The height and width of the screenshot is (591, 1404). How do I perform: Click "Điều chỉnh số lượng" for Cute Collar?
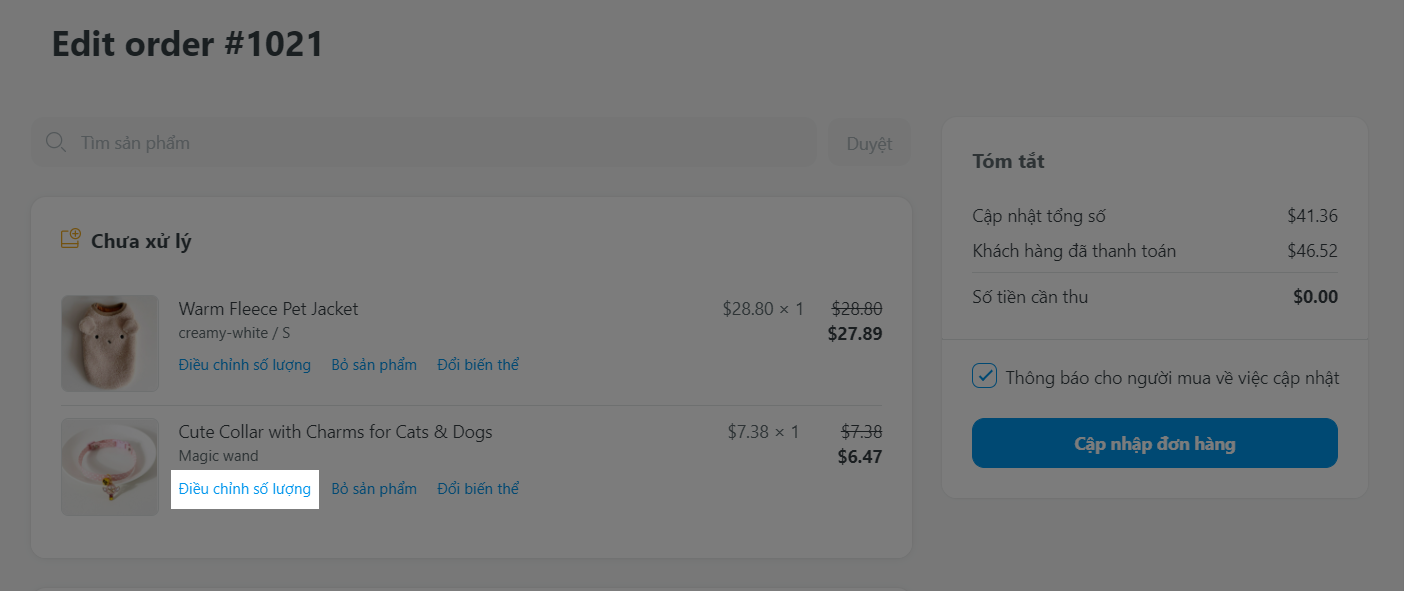click(x=245, y=489)
